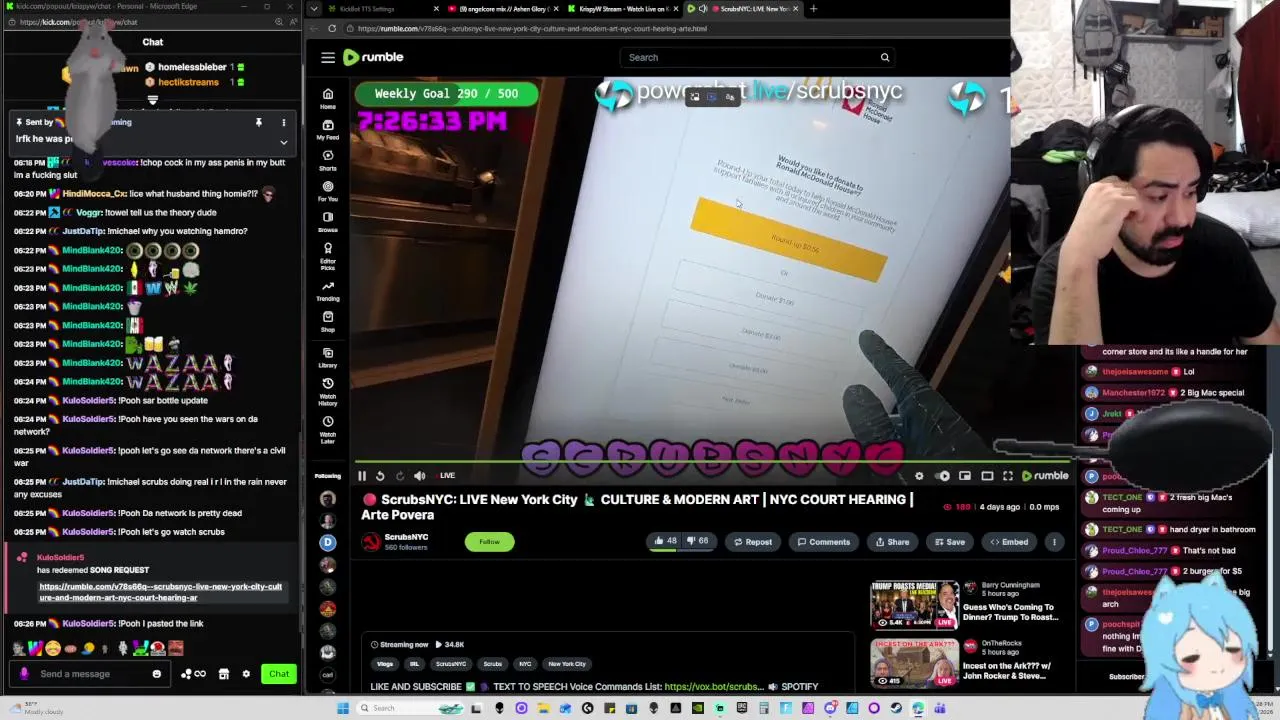Select the New York City tag
This screenshot has width=1280, height=720.
point(567,664)
